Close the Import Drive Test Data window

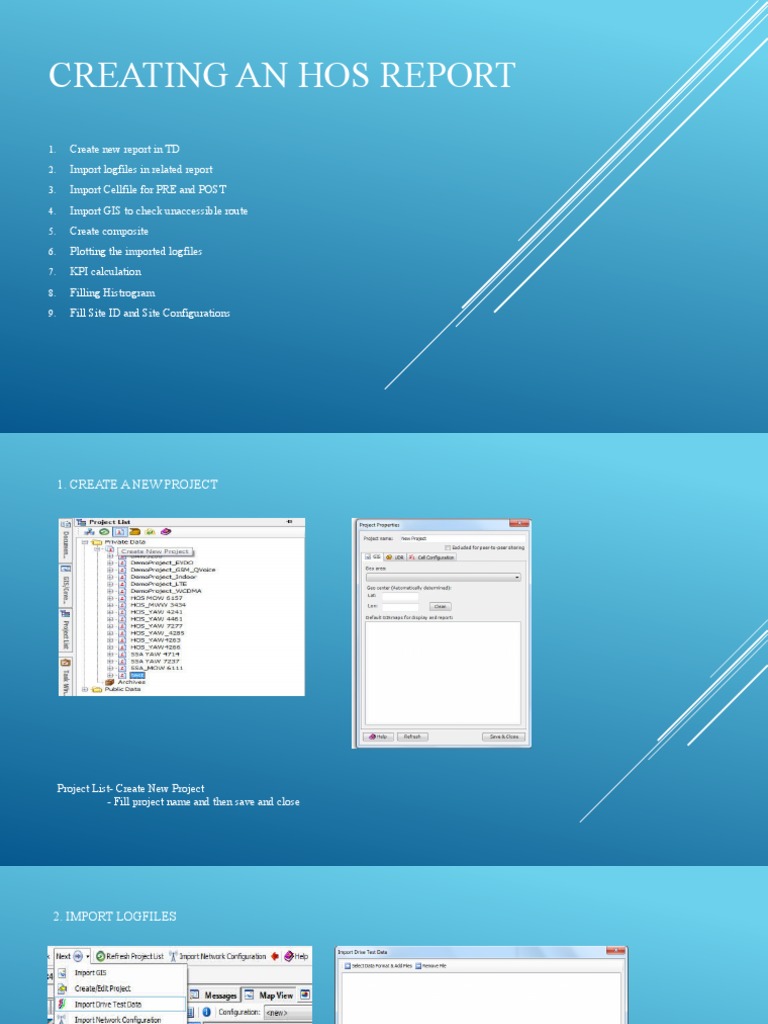click(x=616, y=952)
